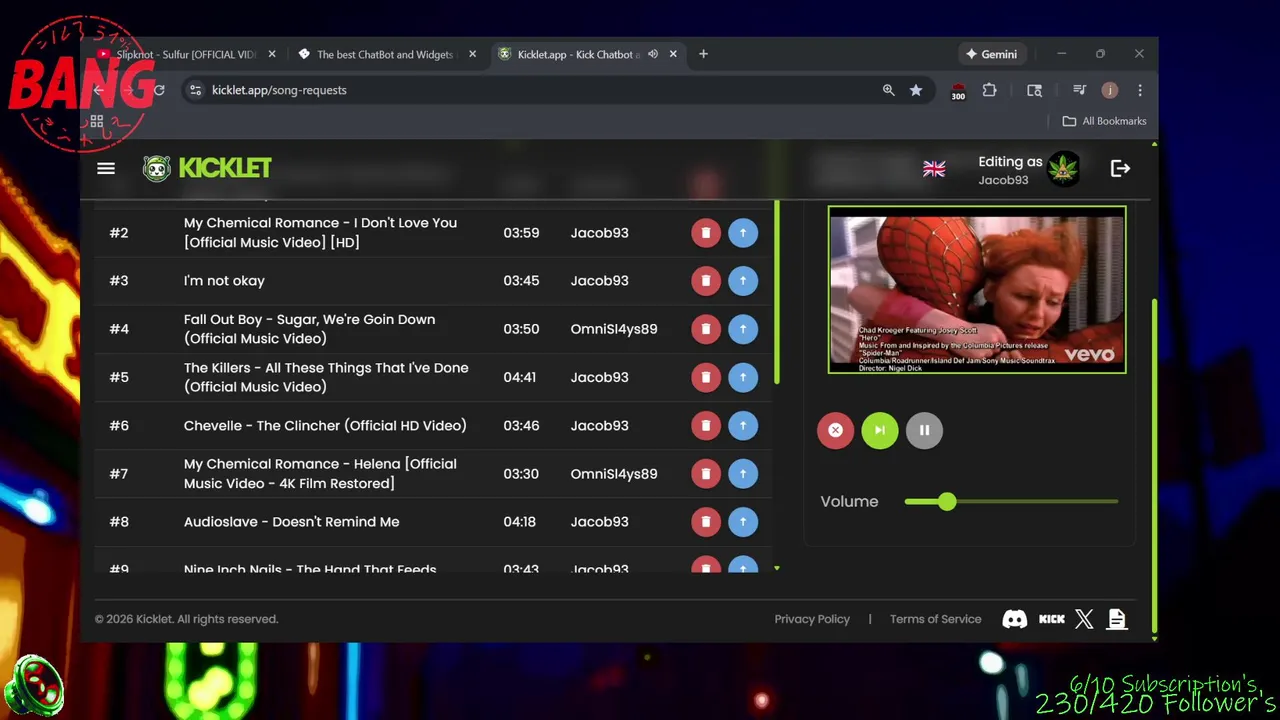
Task: Click the Kicklet logo
Action: pos(207,168)
